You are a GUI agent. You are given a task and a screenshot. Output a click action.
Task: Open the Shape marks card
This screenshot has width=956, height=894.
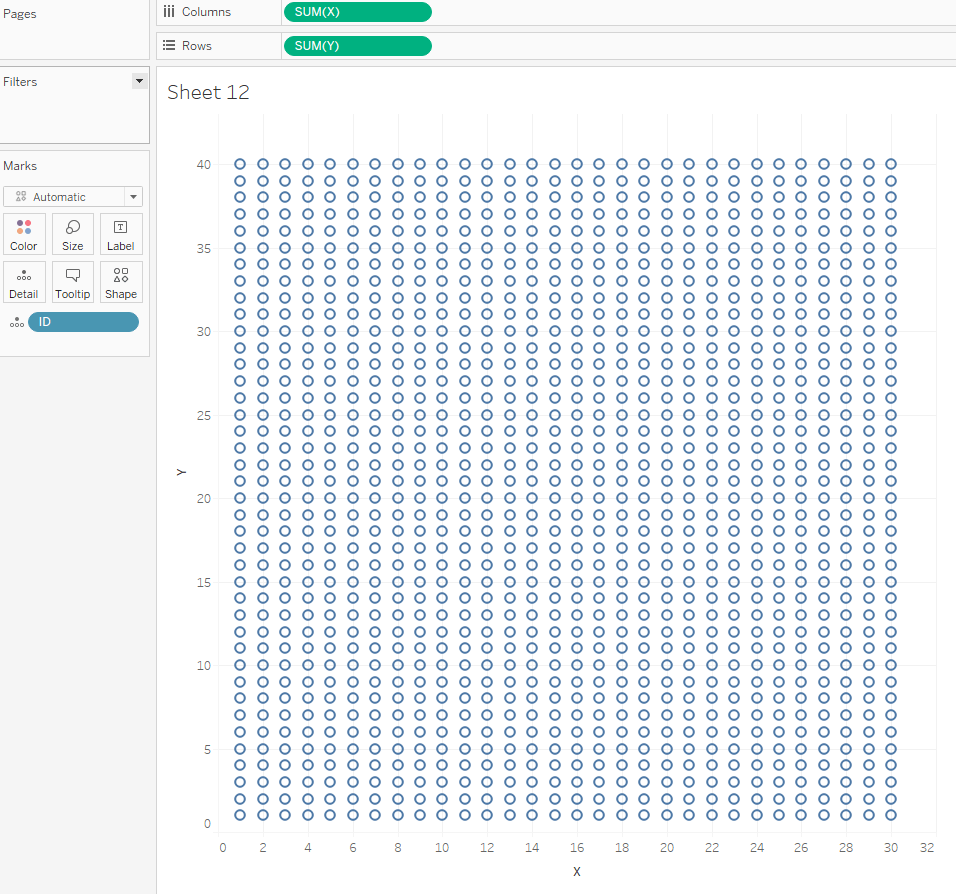coord(121,282)
